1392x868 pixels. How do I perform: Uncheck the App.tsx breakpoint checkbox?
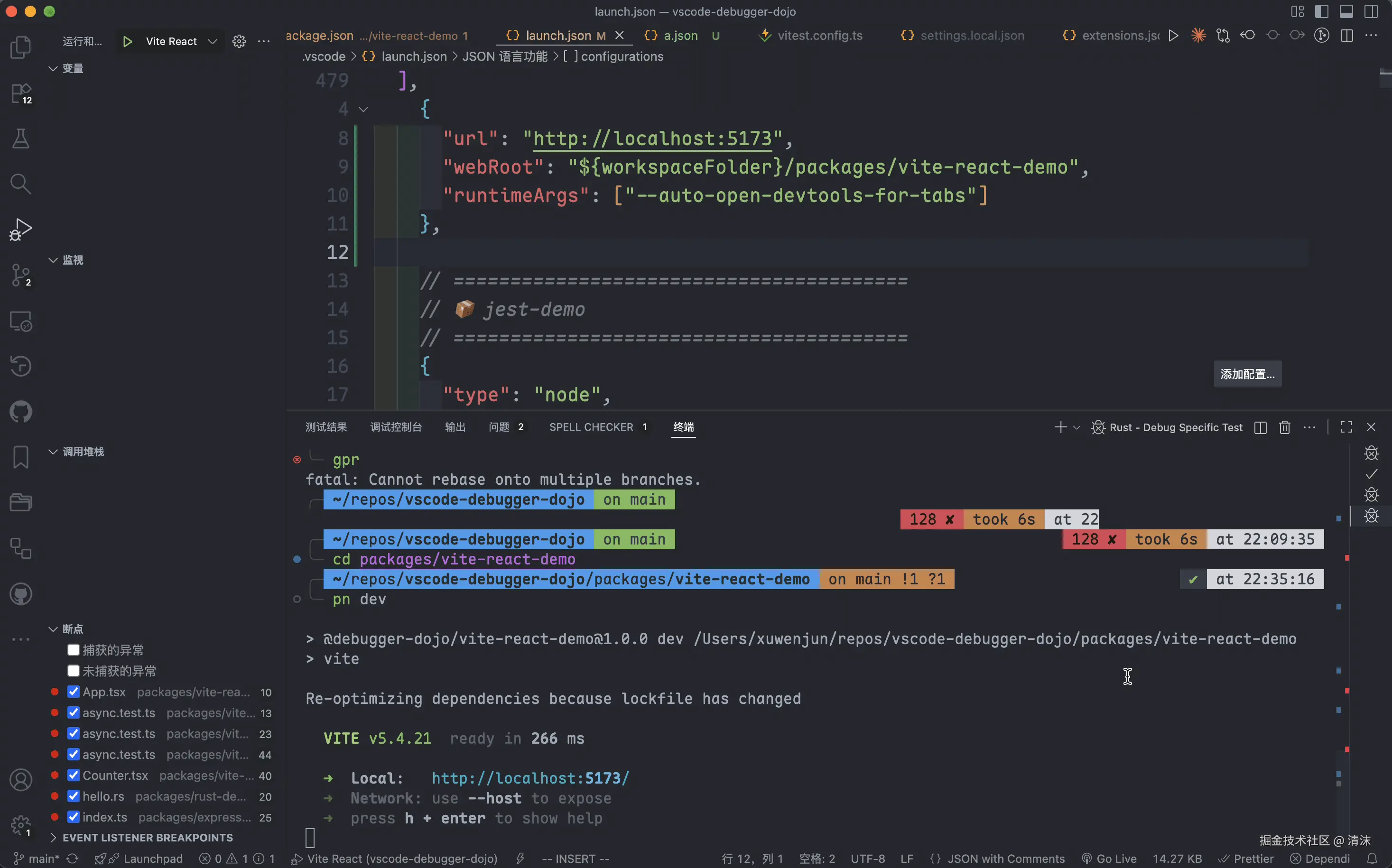click(x=74, y=692)
